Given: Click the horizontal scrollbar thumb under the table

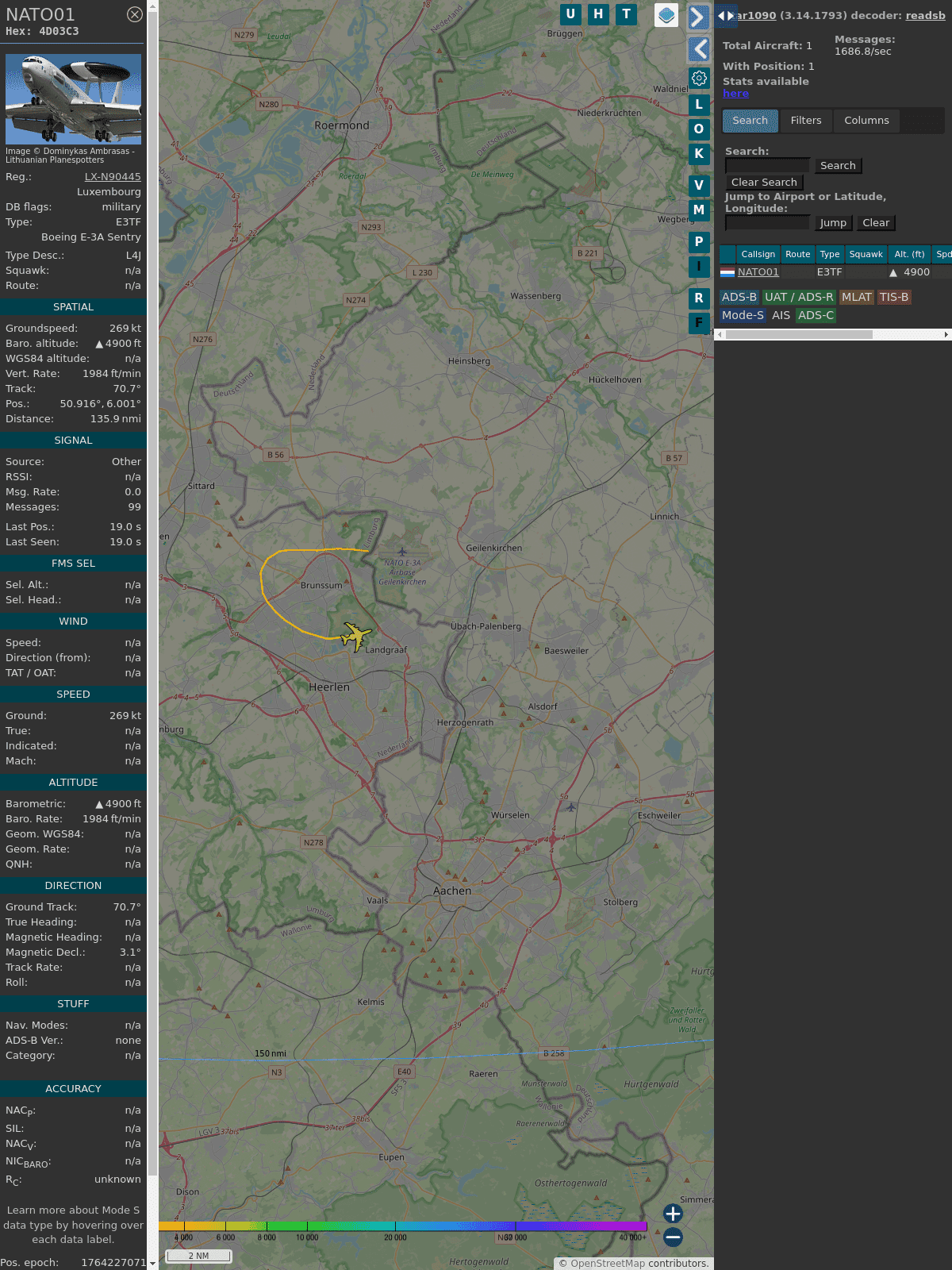Looking at the screenshot, I should pos(799,334).
